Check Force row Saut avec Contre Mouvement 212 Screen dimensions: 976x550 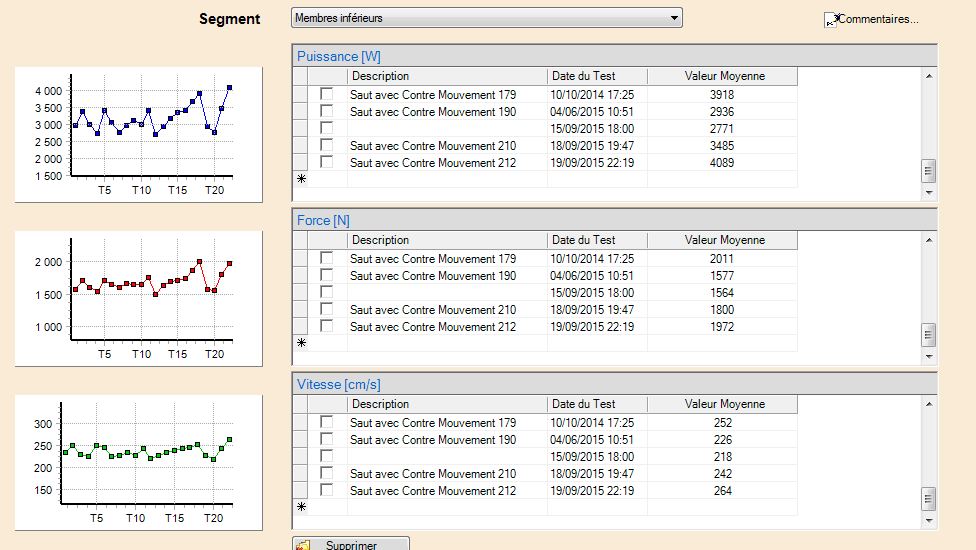326,326
